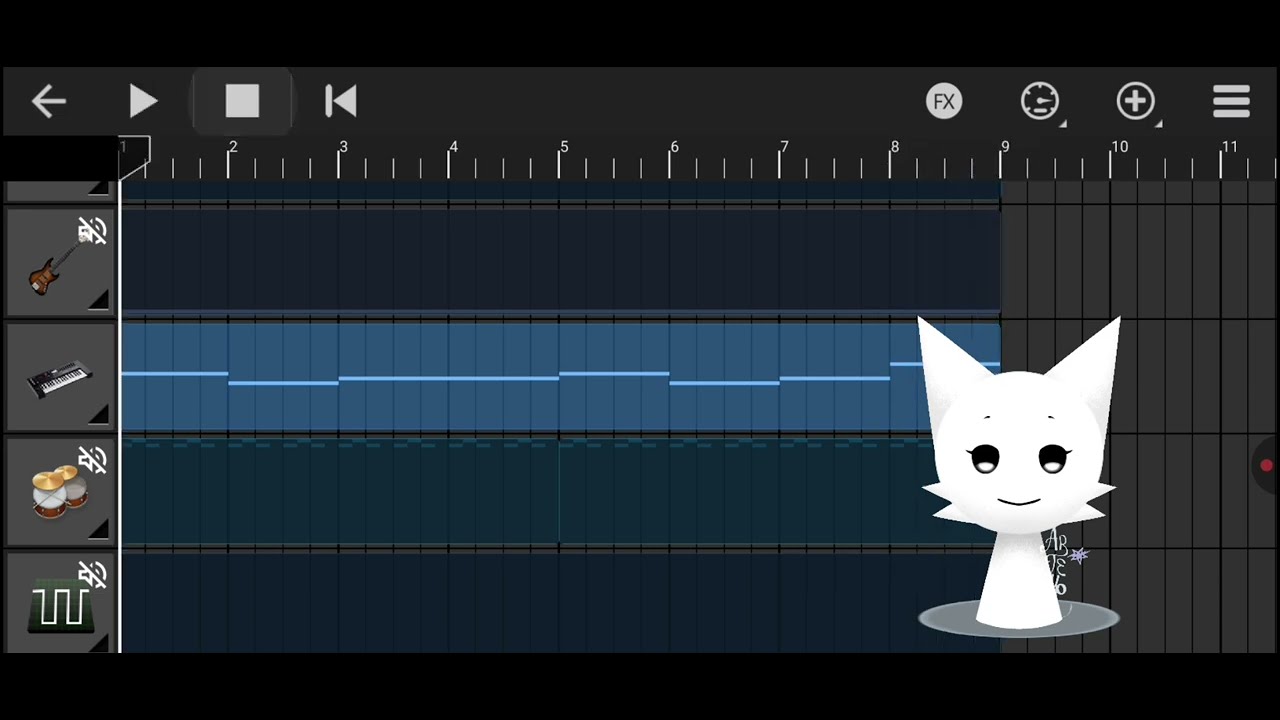1280x720 pixels.
Task: Expand the drum track options
Action: (99, 529)
